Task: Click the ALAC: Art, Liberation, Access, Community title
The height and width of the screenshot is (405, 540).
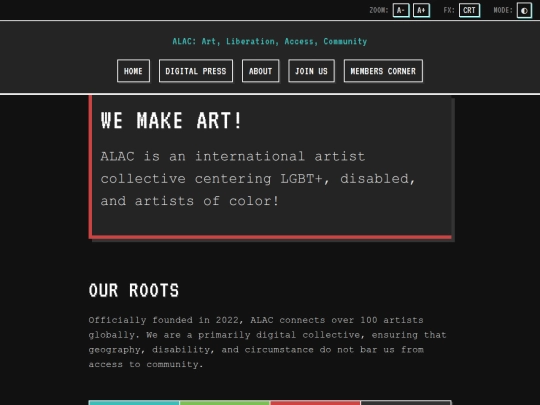Action: tap(270, 41)
